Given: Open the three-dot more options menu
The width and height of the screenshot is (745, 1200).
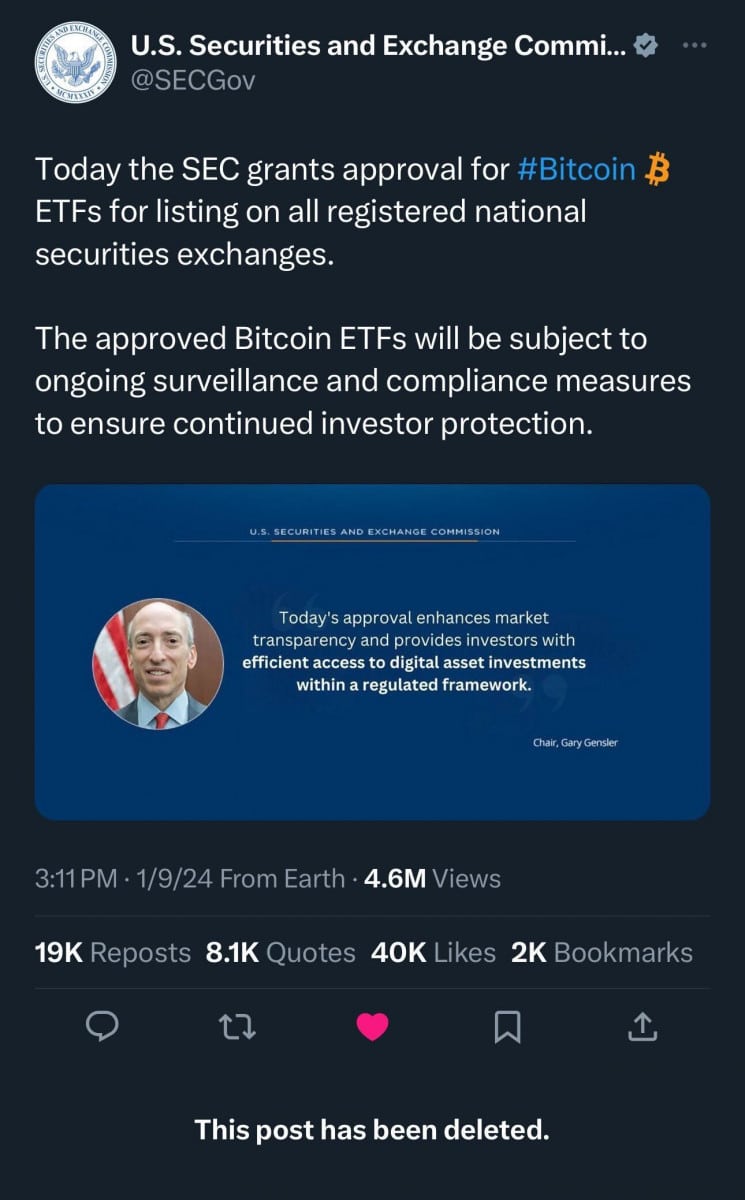Looking at the screenshot, I should 695,44.
